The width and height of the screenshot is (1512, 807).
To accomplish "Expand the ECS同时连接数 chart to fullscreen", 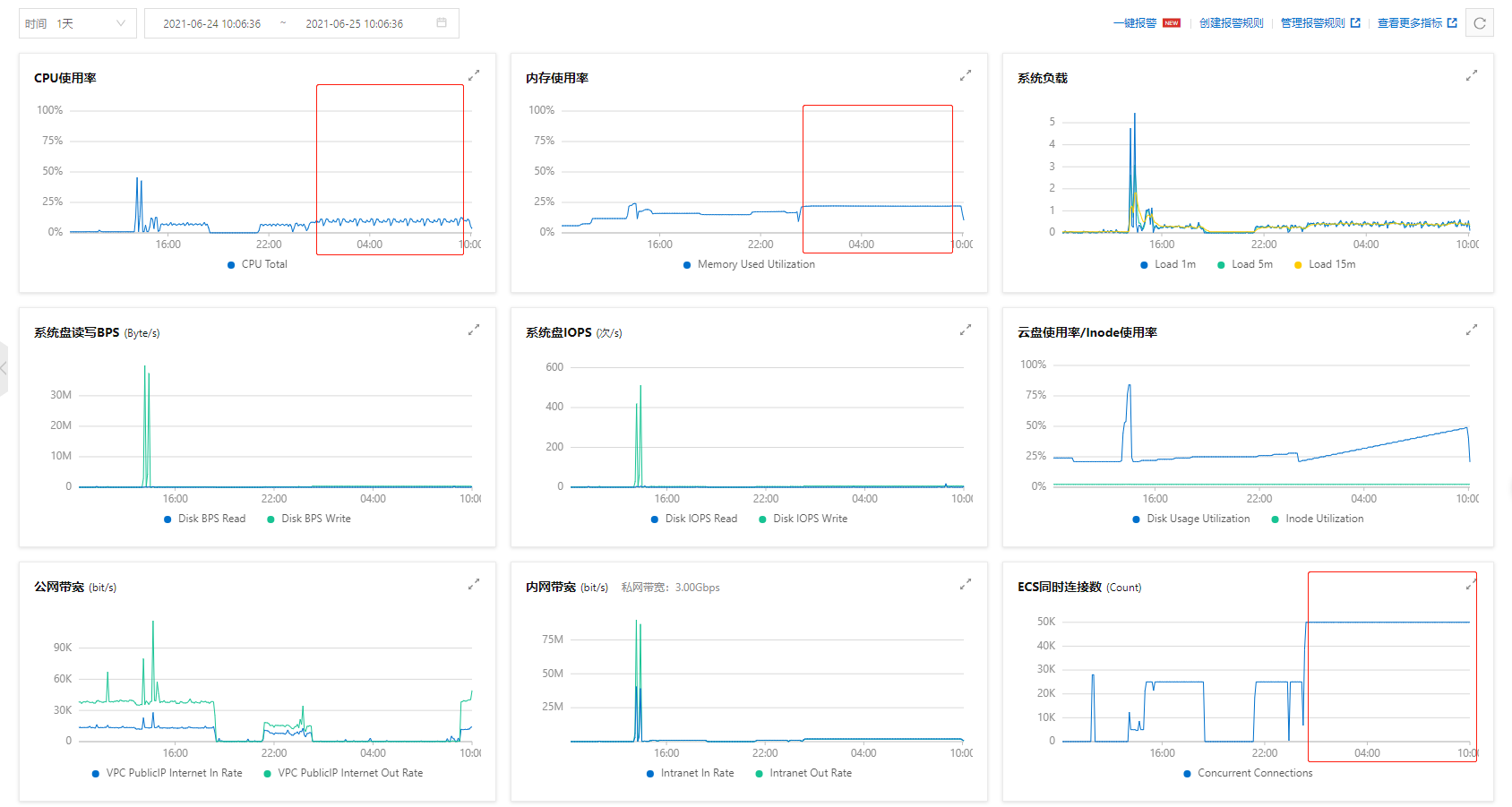I will click(x=1471, y=585).
